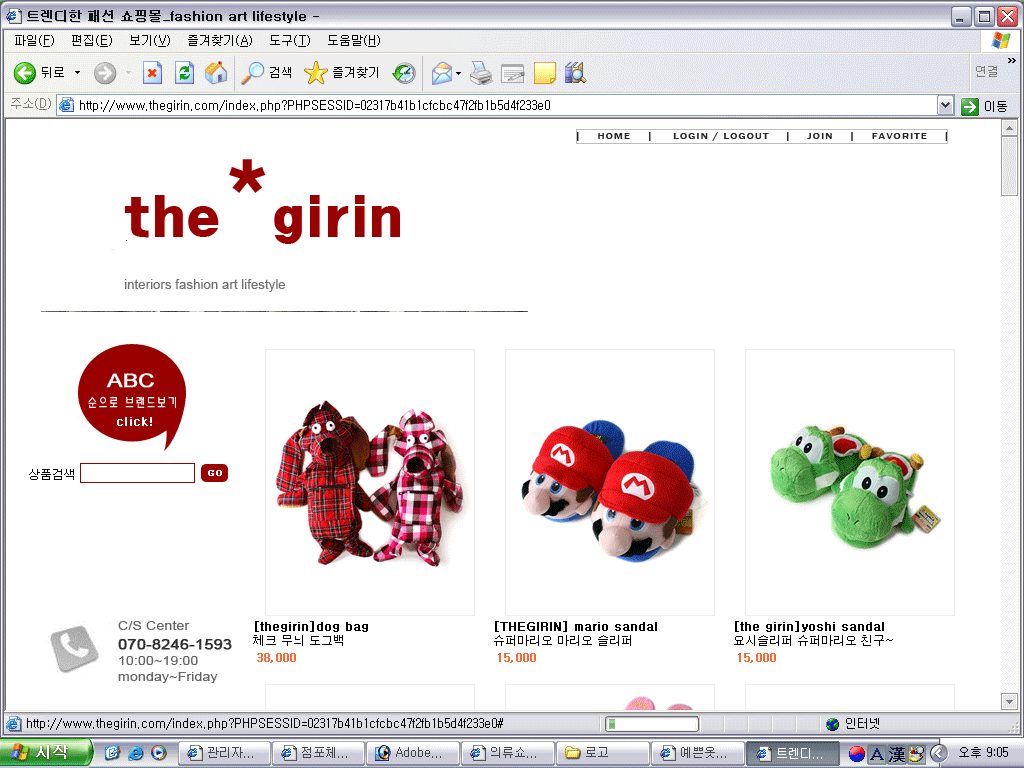Open the 파일(F) menu
This screenshot has height=768, width=1024.
tap(34, 40)
